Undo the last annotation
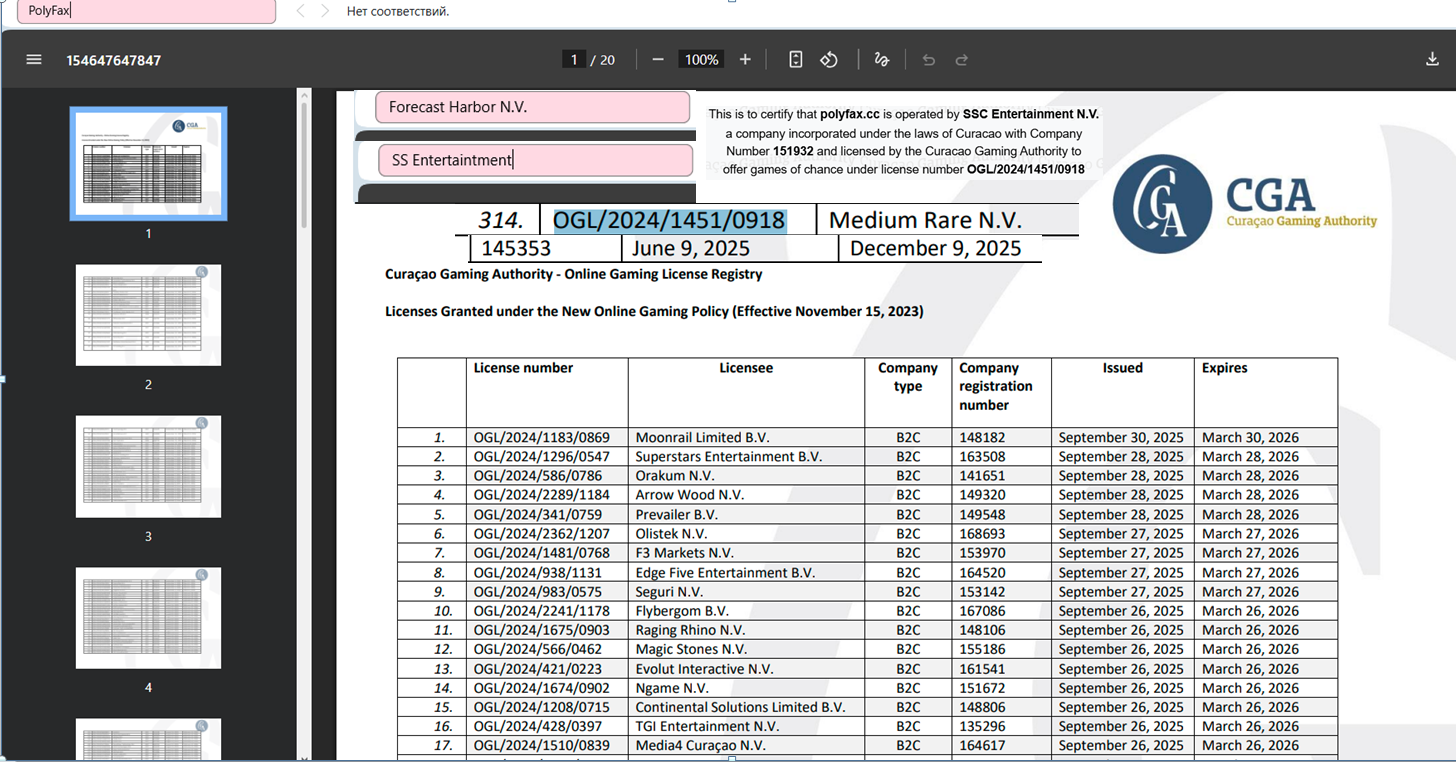The width and height of the screenshot is (1456, 762). tap(929, 59)
